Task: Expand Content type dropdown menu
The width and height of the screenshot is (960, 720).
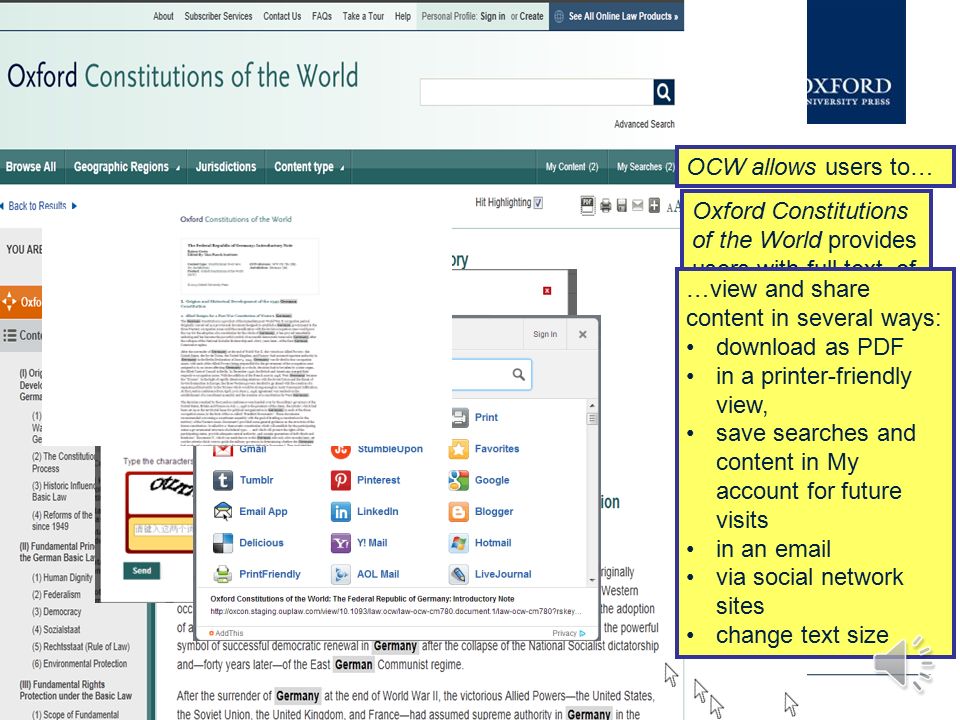Action: coord(309,167)
